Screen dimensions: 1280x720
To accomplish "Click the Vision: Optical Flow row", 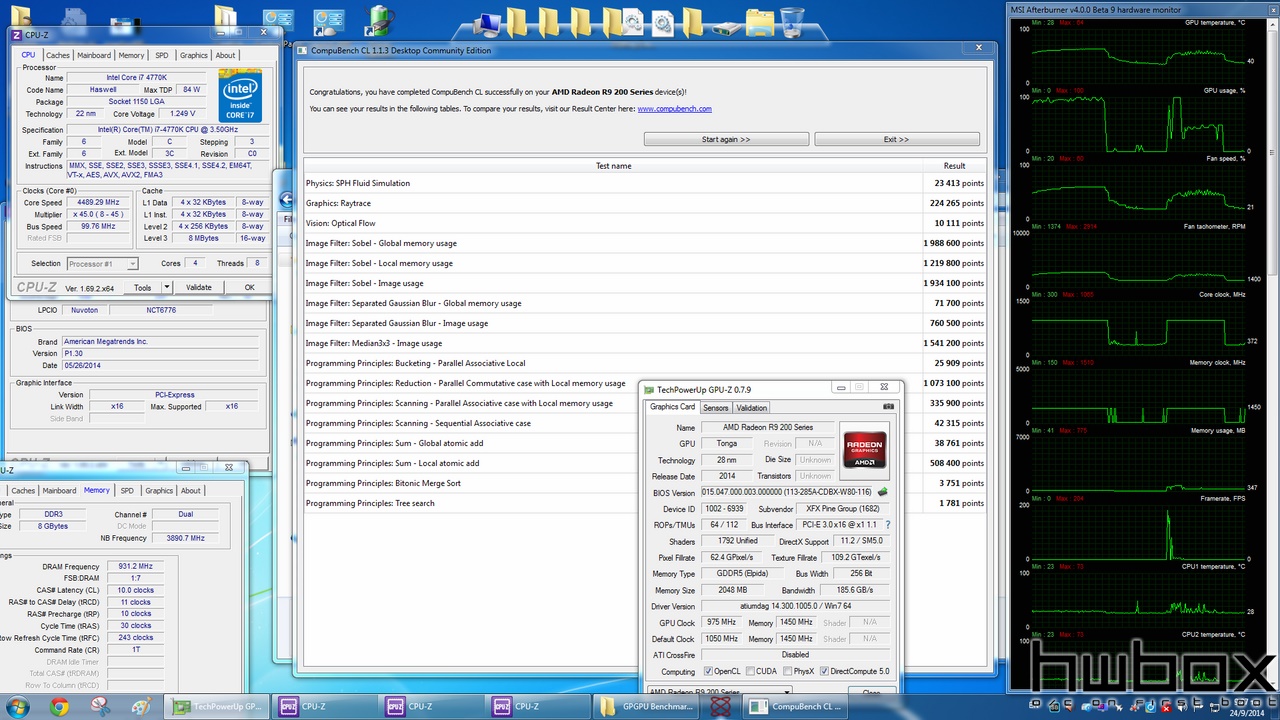I will (645, 223).
